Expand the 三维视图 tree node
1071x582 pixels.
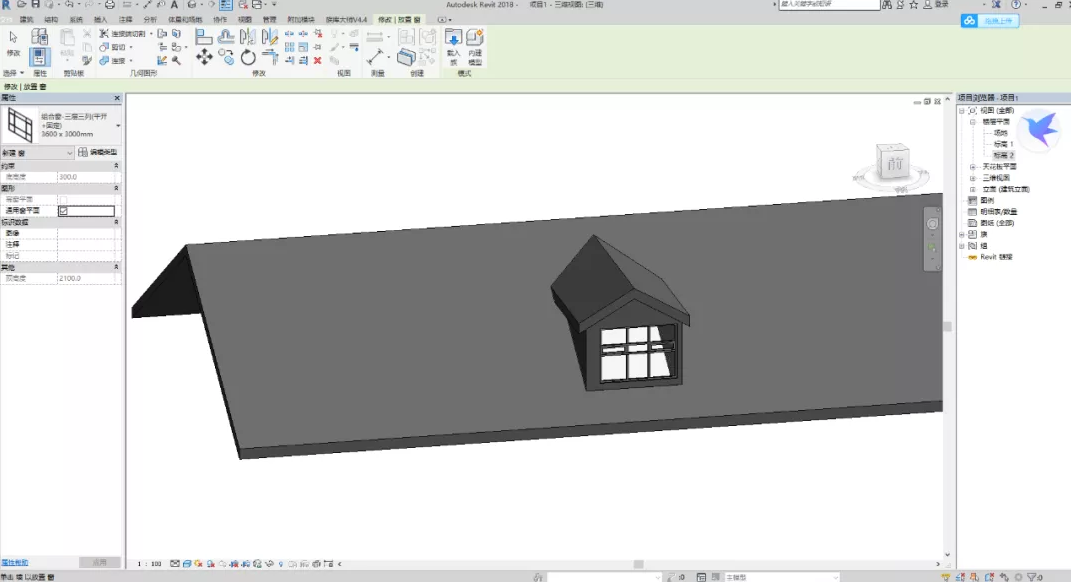click(972, 178)
